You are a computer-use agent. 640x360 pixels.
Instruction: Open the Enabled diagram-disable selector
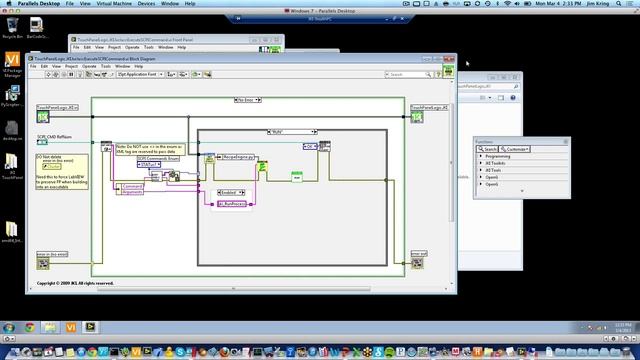pos(231,192)
